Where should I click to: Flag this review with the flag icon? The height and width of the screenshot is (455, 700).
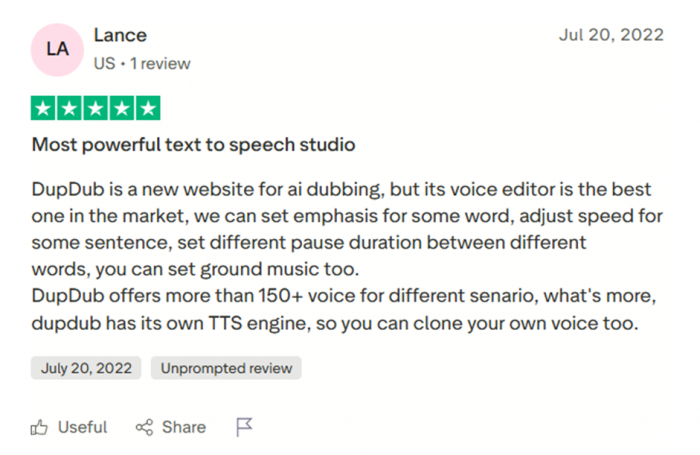(x=244, y=427)
